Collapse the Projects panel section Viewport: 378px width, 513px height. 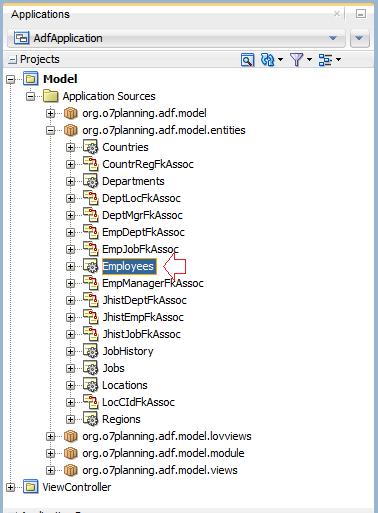pos(13,60)
